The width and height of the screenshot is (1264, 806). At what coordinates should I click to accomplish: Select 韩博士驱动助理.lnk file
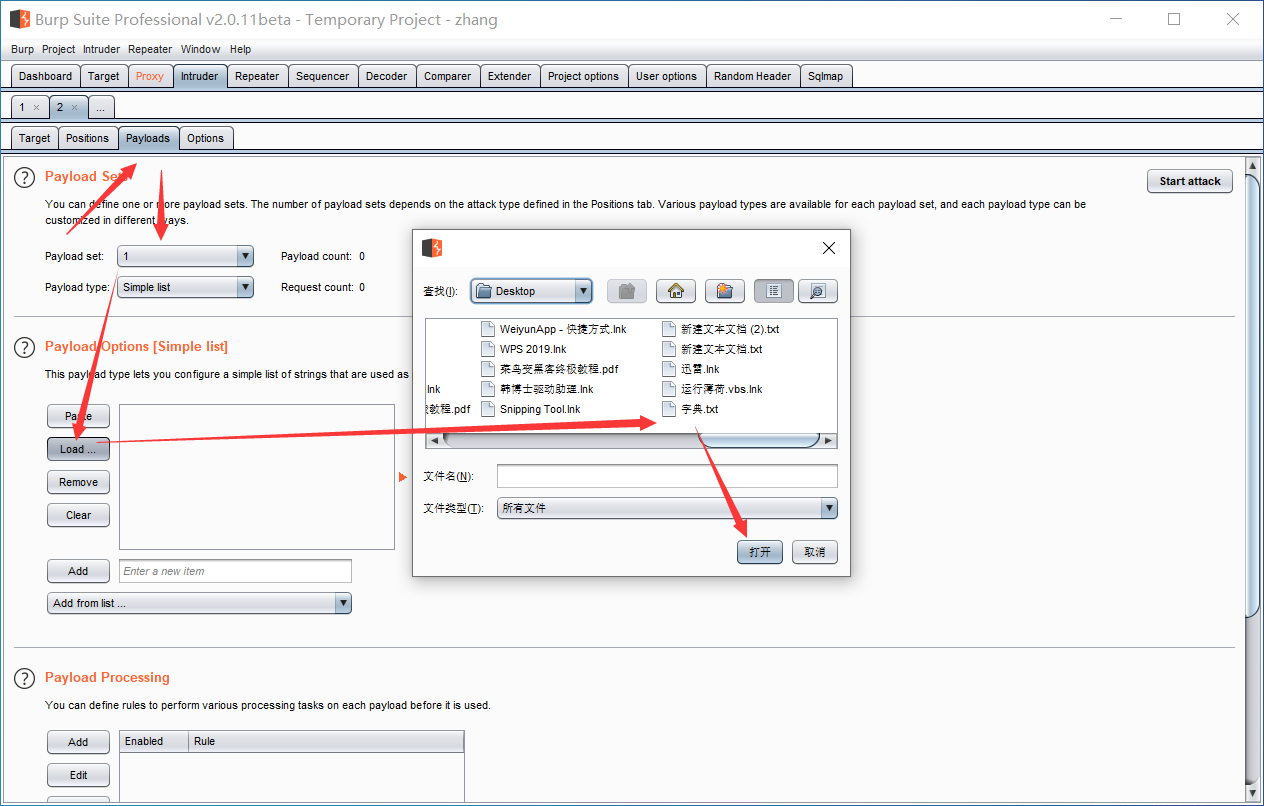pos(538,389)
